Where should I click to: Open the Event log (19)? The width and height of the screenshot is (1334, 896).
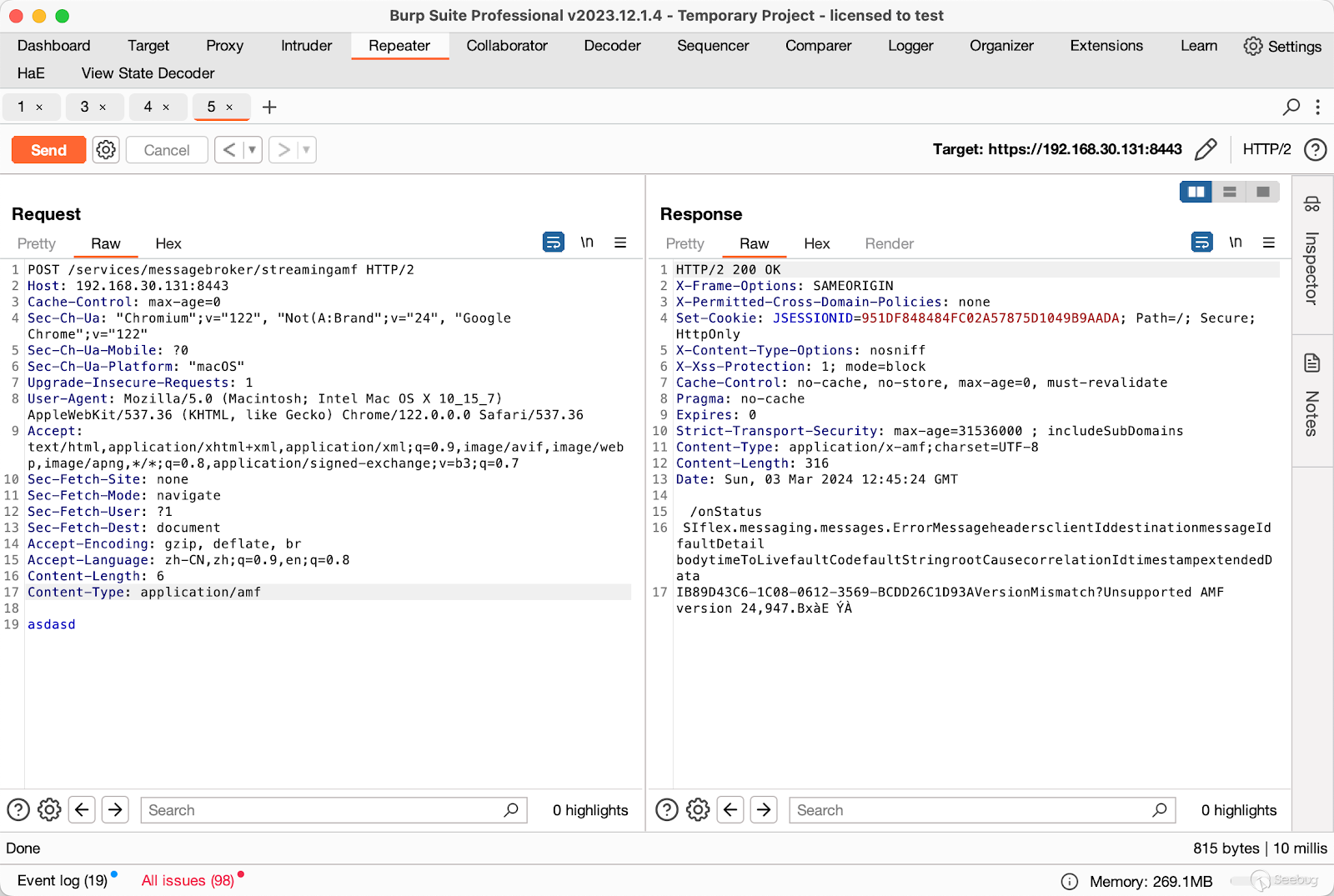coord(63,881)
